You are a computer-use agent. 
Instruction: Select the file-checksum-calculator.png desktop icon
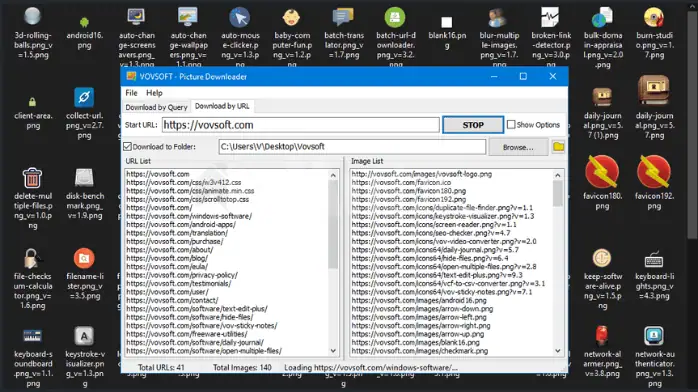click(32, 259)
